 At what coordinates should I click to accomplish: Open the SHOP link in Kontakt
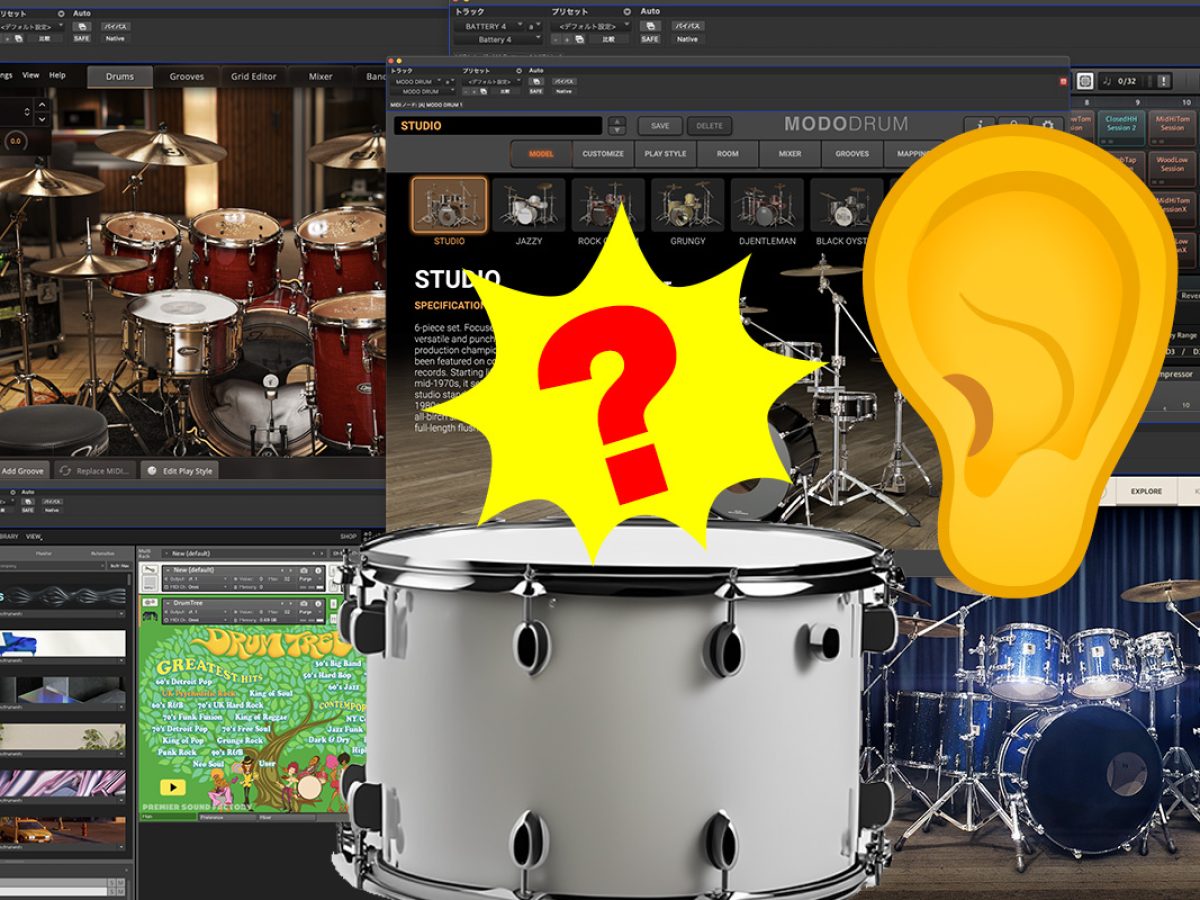coord(347,536)
